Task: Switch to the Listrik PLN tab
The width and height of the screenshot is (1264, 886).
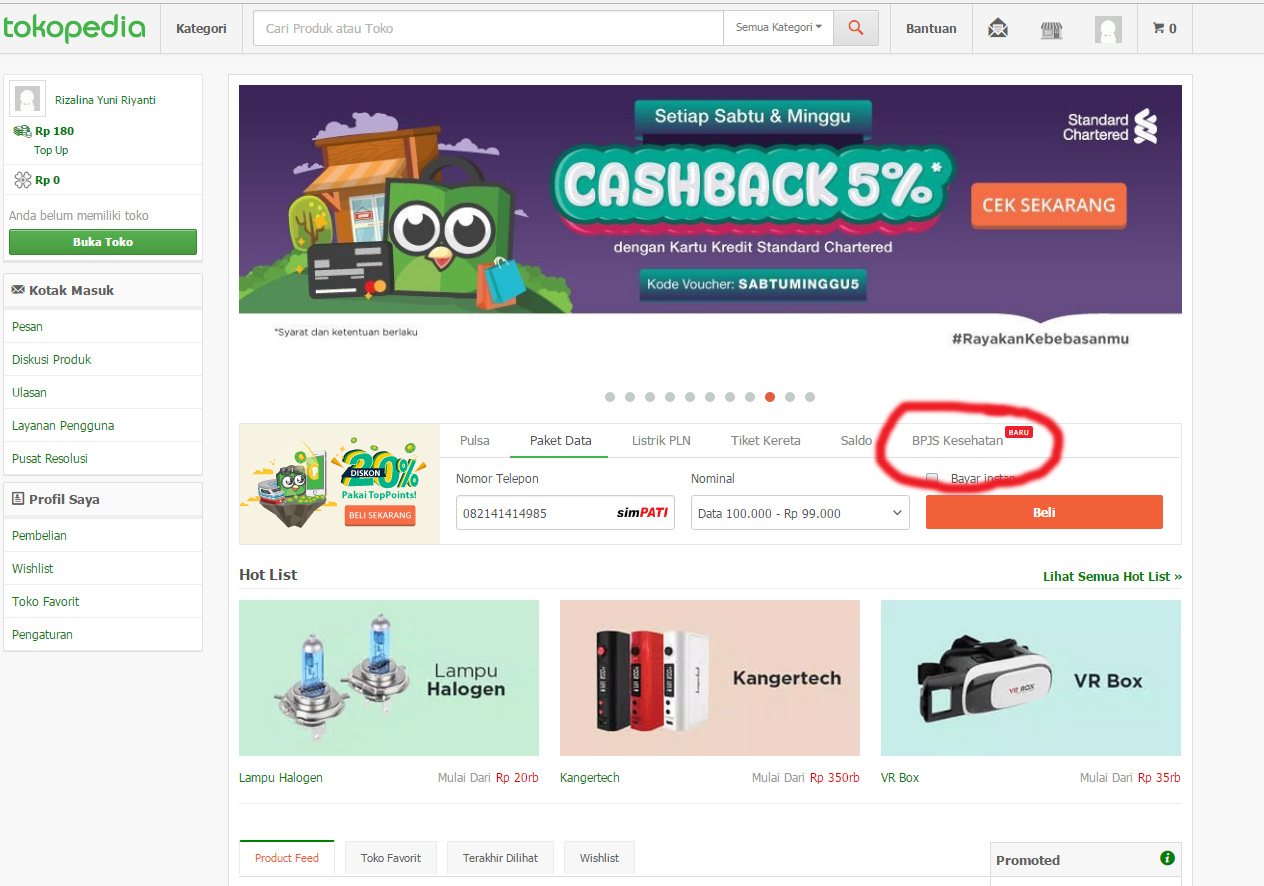Action: point(661,440)
